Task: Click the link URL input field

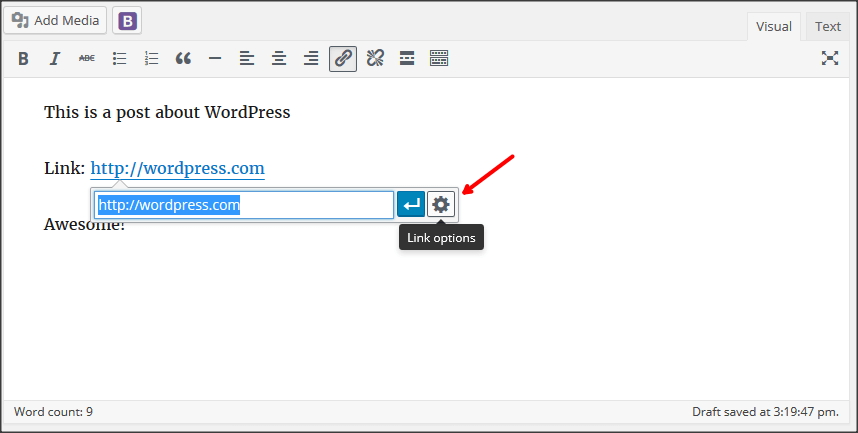Action: coord(244,205)
